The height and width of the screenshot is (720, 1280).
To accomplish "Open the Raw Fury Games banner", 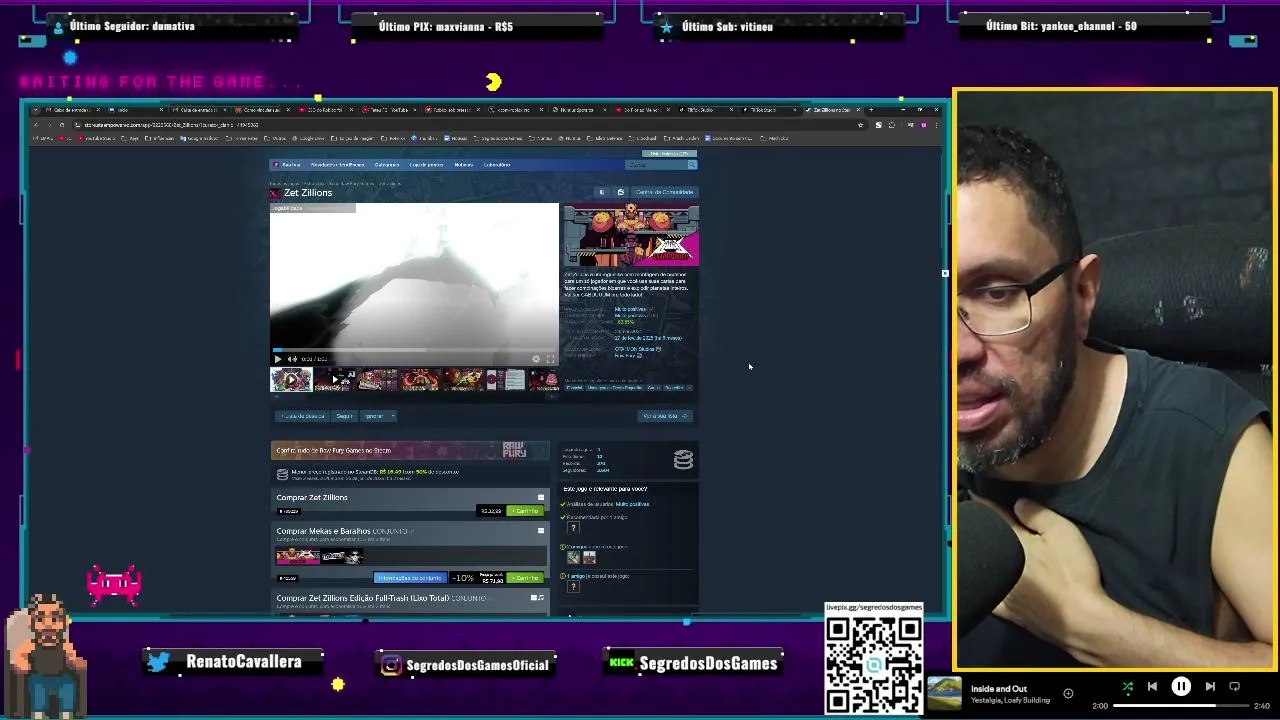I will (x=409, y=450).
